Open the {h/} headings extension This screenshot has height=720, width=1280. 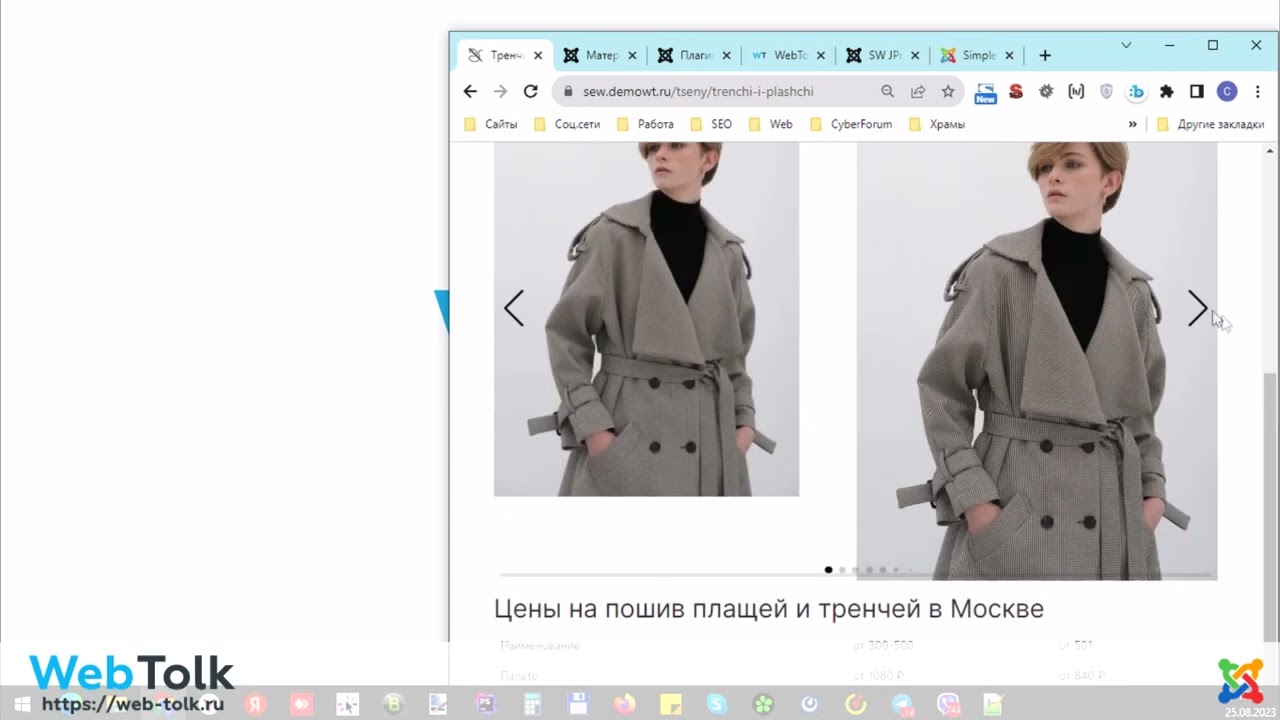tap(1076, 91)
